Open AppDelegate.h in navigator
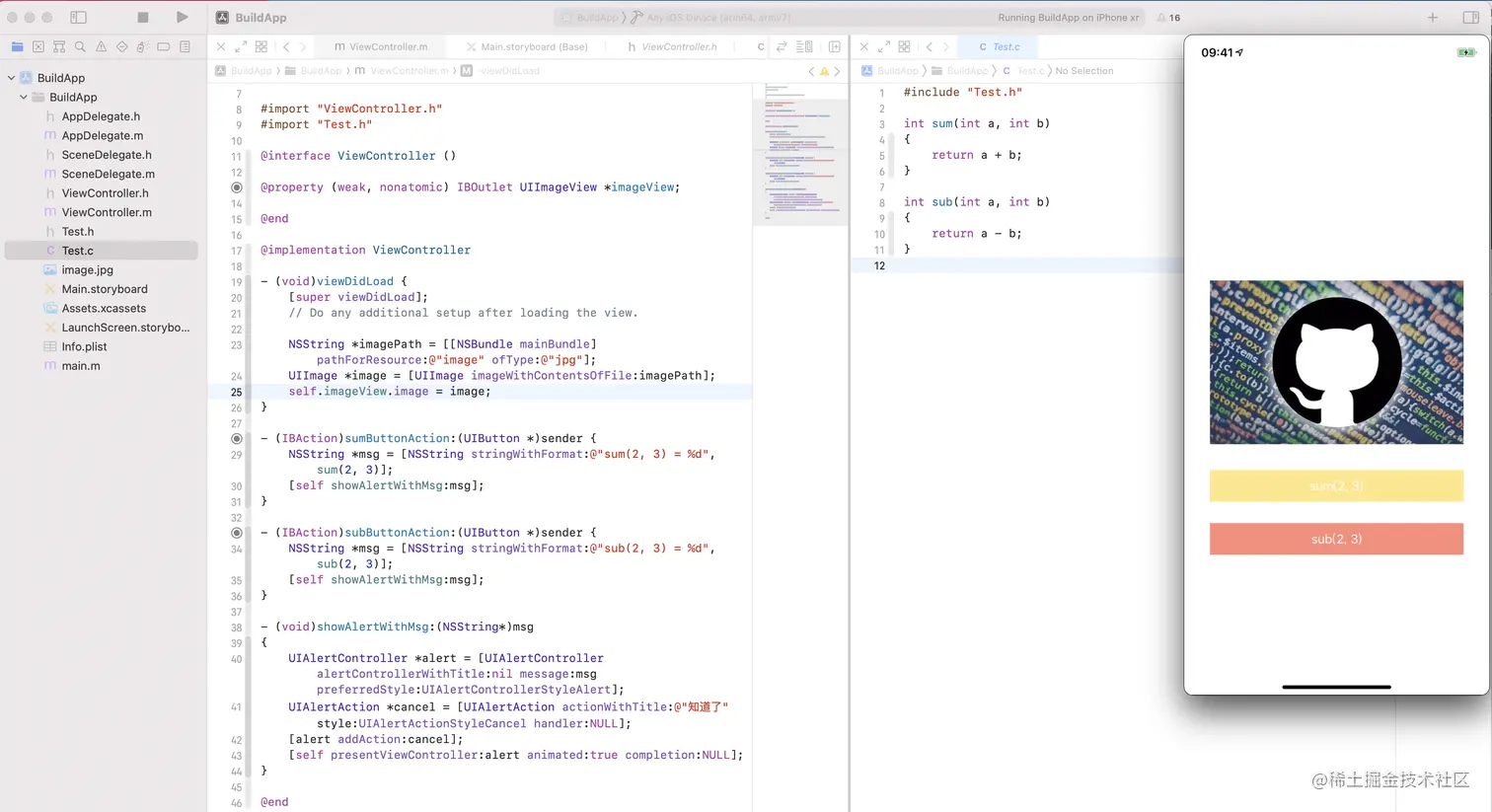This screenshot has width=1492, height=812. (101, 116)
